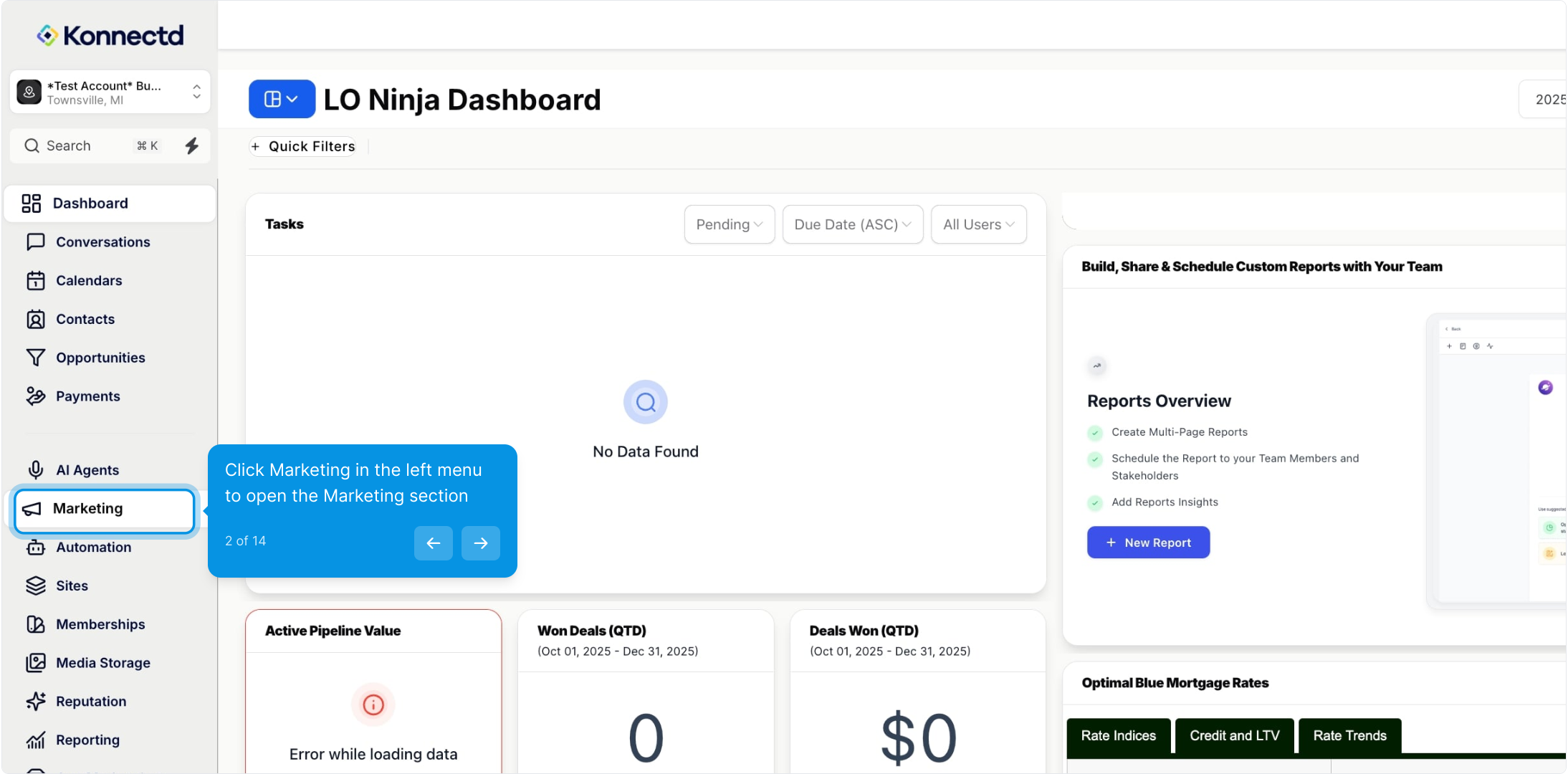Go to Contacts in sidebar

[85, 320]
